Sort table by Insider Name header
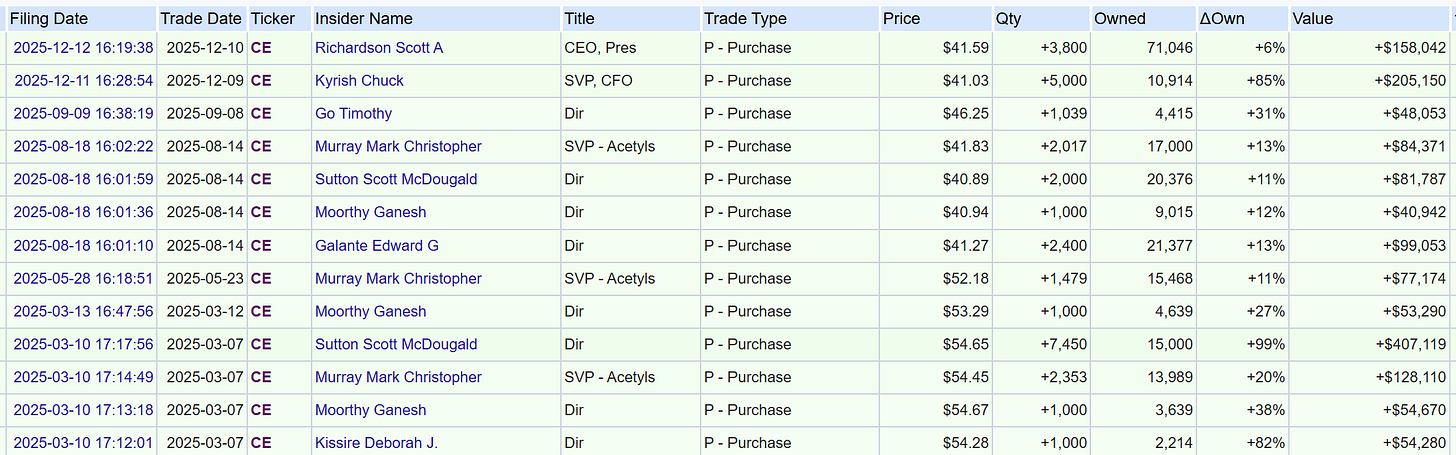 pyautogui.click(x=364, y=19)
